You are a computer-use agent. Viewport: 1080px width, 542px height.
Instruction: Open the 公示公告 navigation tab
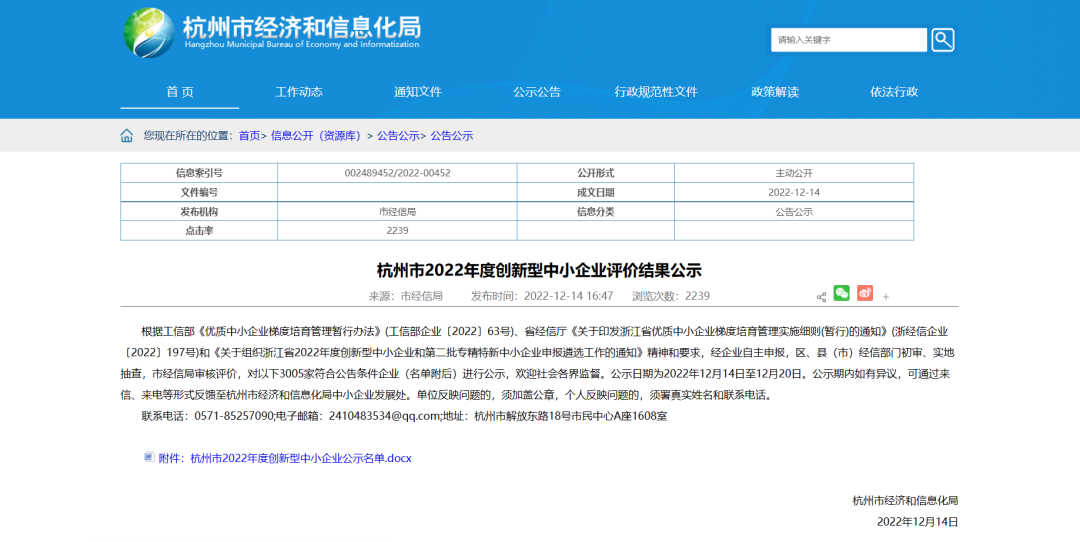[x=537, y=92]
